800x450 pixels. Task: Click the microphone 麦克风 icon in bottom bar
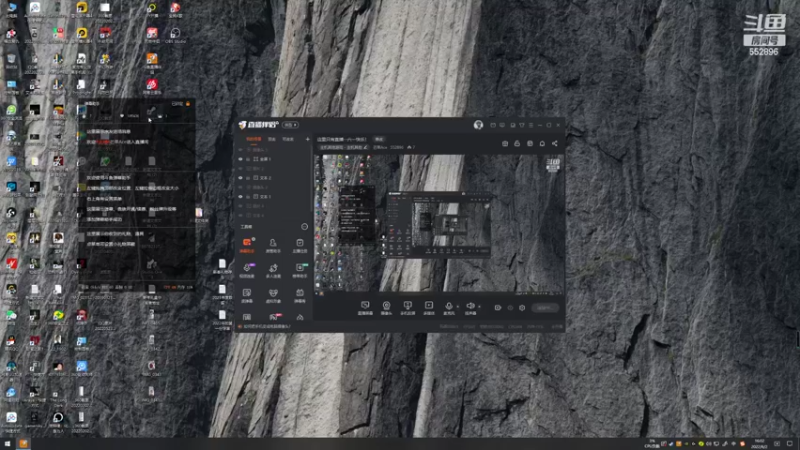tap(448, 308)
